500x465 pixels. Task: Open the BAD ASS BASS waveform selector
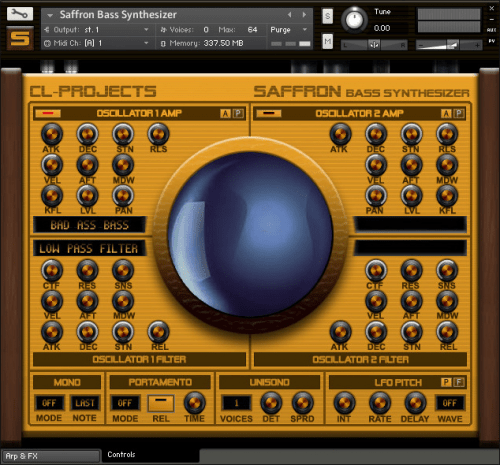pyautogui.click(x=89, y=225)
